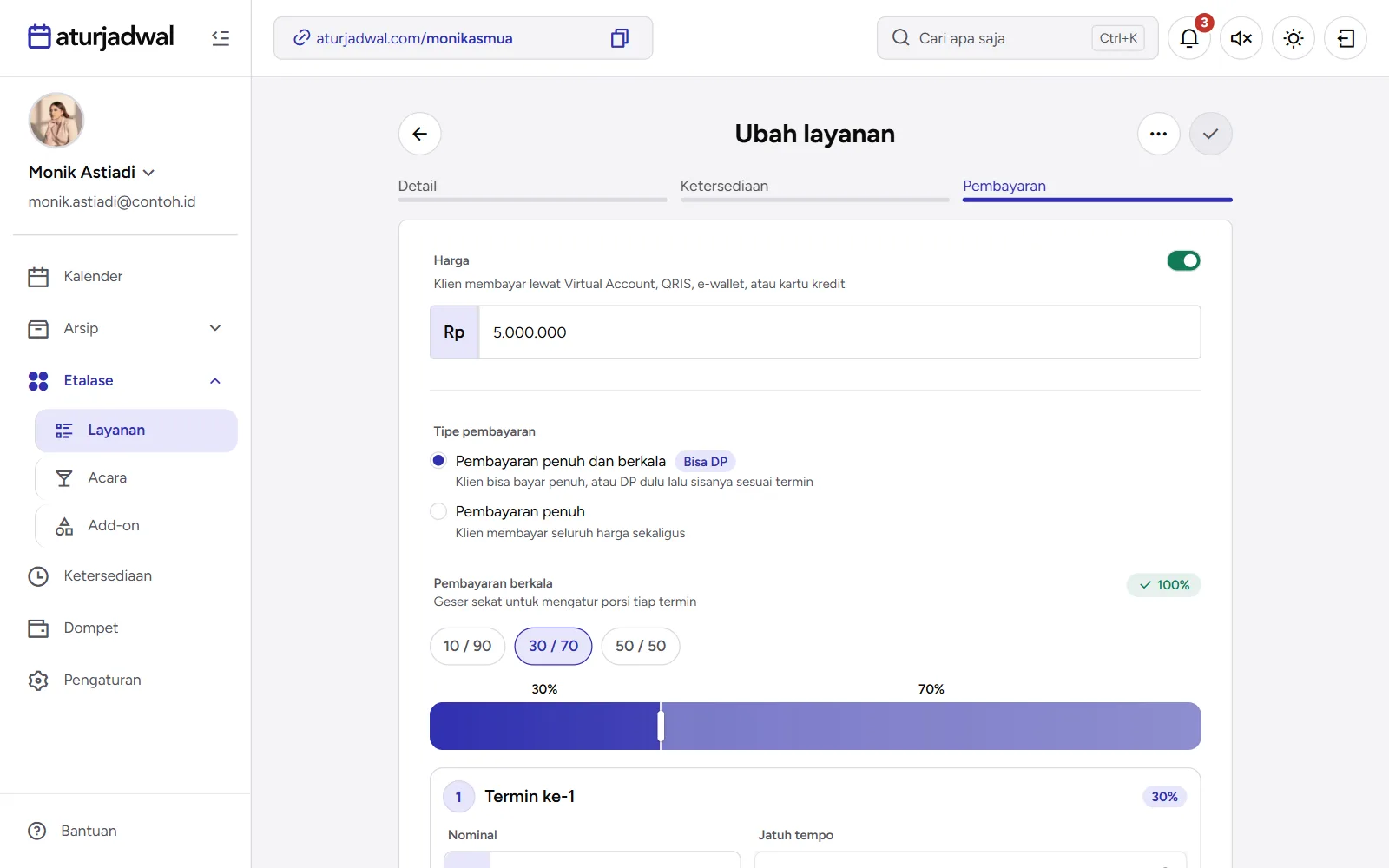Open Acara in the Etalase menu
Image resolution: width=1389 pixels, height=868 pixels.
[x=136, y=478]
